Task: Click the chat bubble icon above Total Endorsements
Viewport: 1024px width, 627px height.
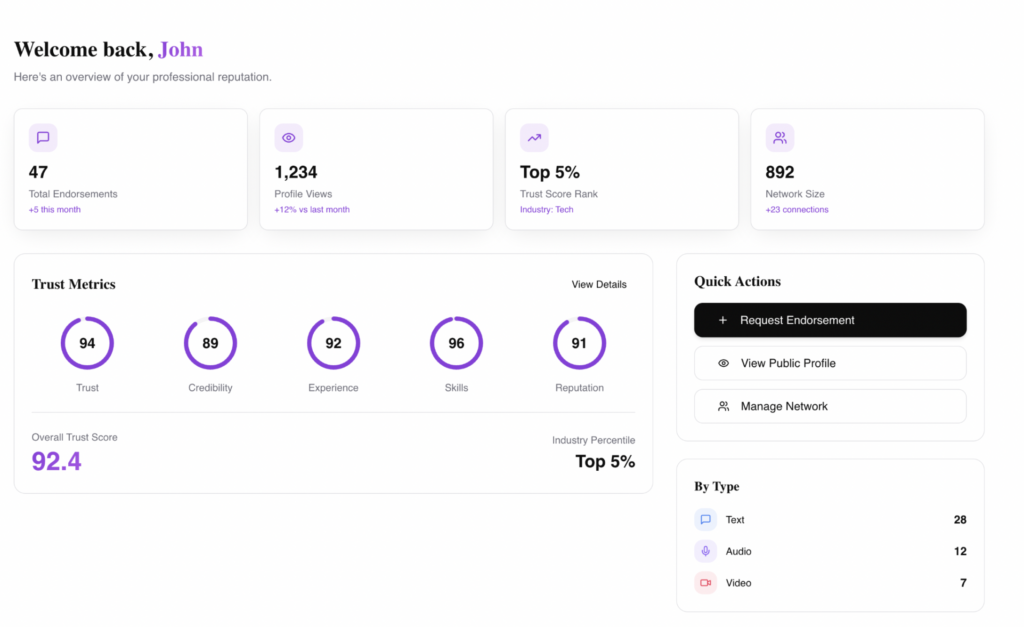Action: point(42,137)
